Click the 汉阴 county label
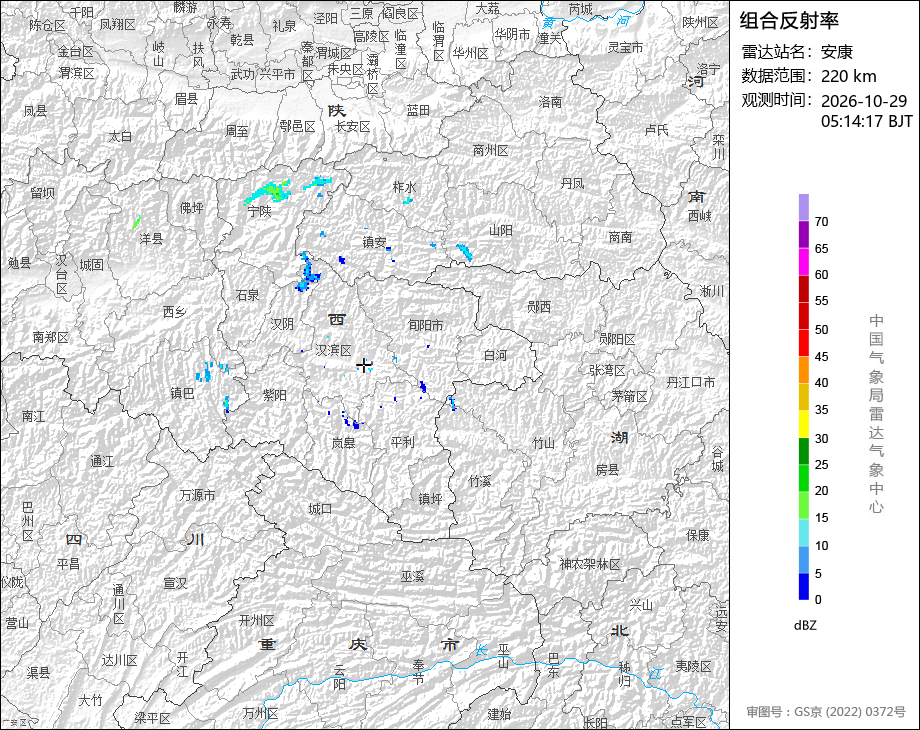The height and width of the screenshot is (730, 920). pyautogui.click(x=282, y=324)
